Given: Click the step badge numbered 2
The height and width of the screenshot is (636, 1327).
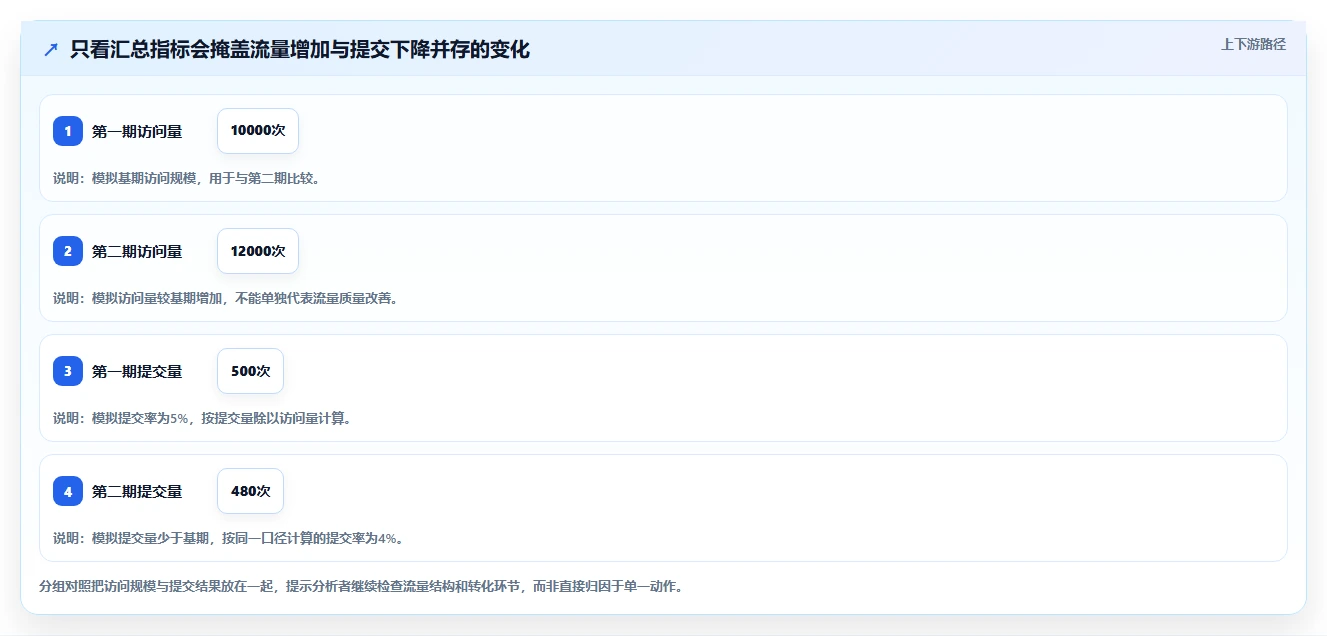Looking at the screenshot, I should click(x=68, y=251).
